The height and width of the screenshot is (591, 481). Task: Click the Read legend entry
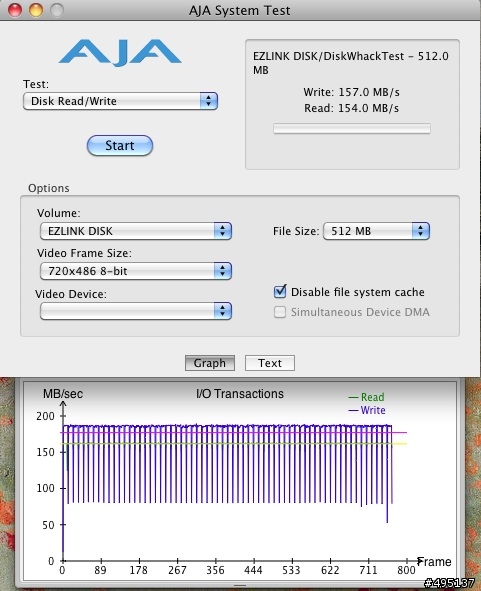(x=366, y=397)
